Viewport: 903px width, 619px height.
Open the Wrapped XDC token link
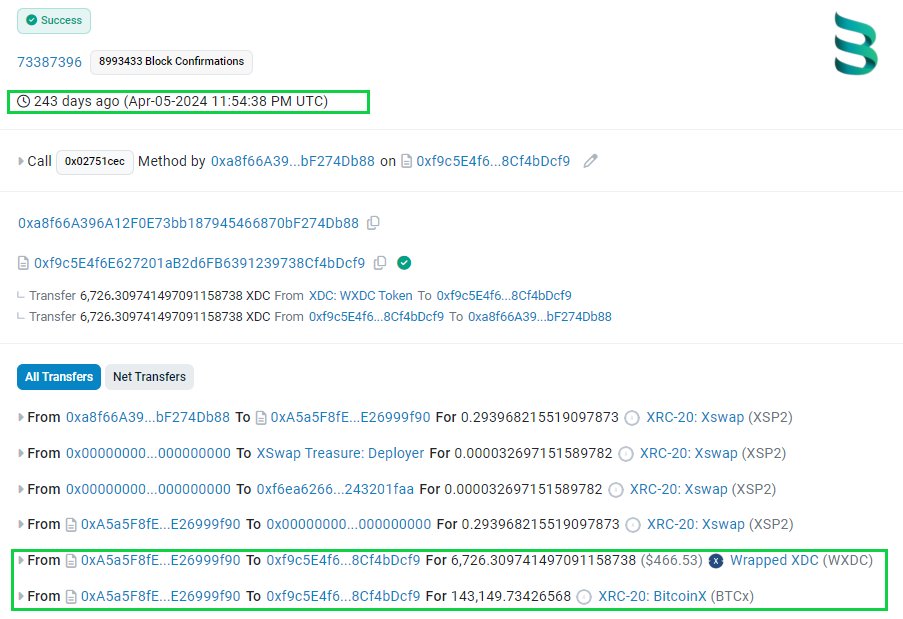pyautogui.click(x=774, y=560)
